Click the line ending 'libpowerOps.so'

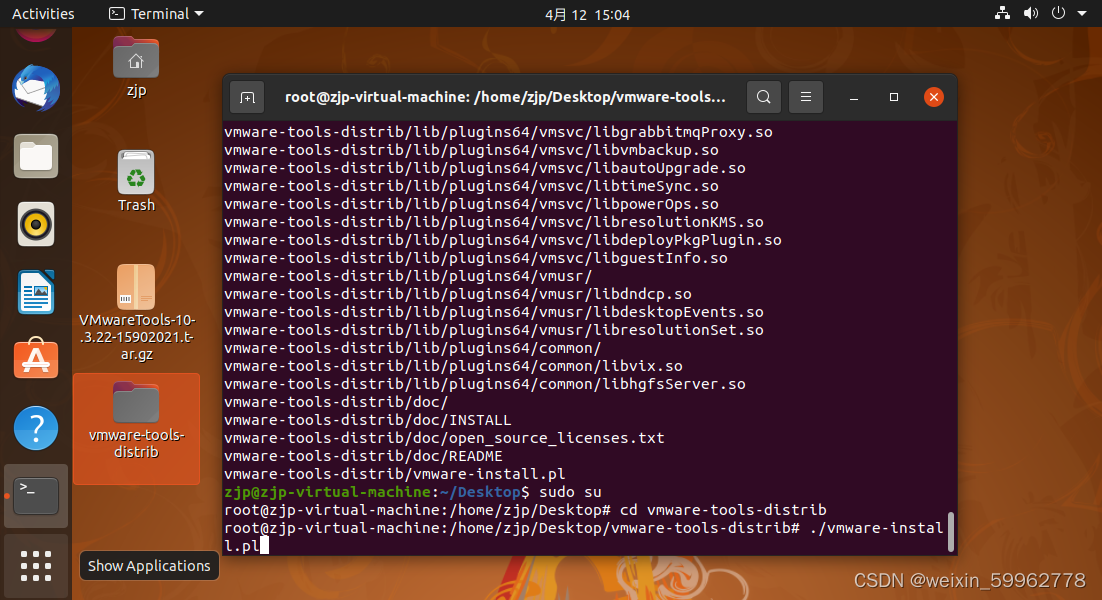[471, 204]
